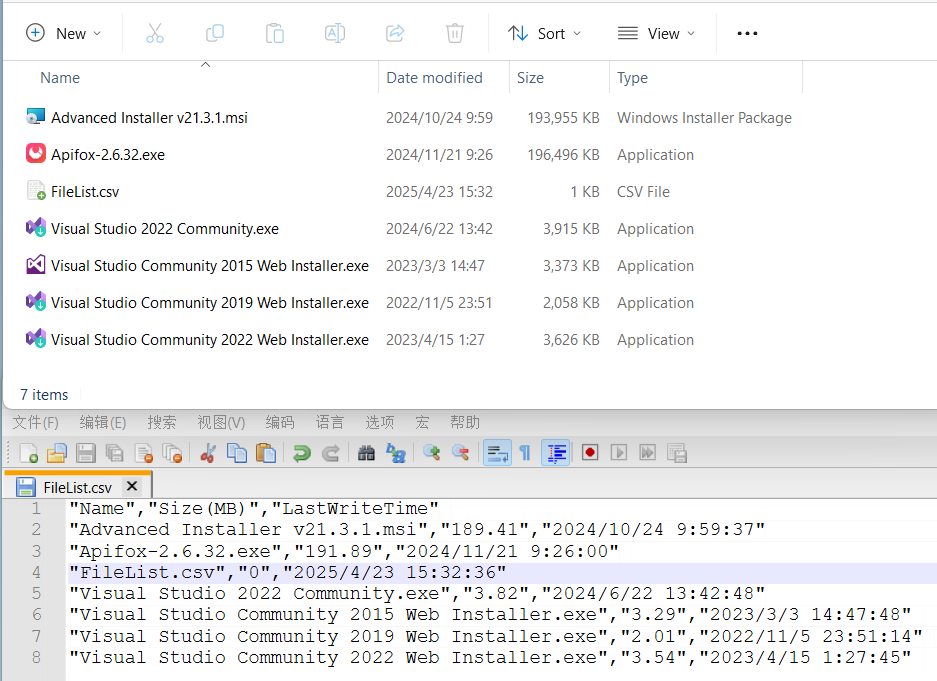Open the 选项 menu

(380, 422)
